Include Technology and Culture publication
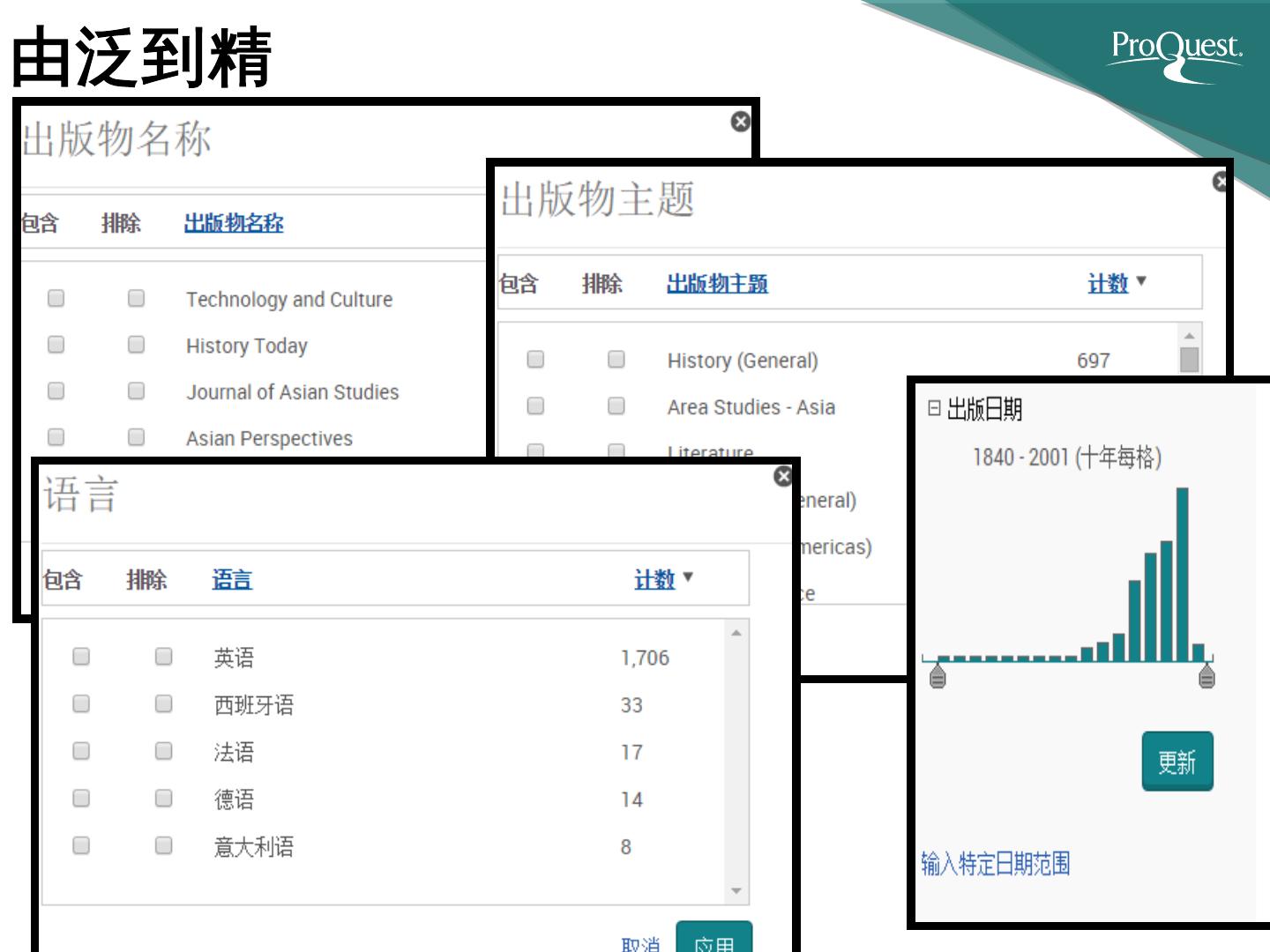The width and height of the screenshot is (1270, 952). click(56, 299)
